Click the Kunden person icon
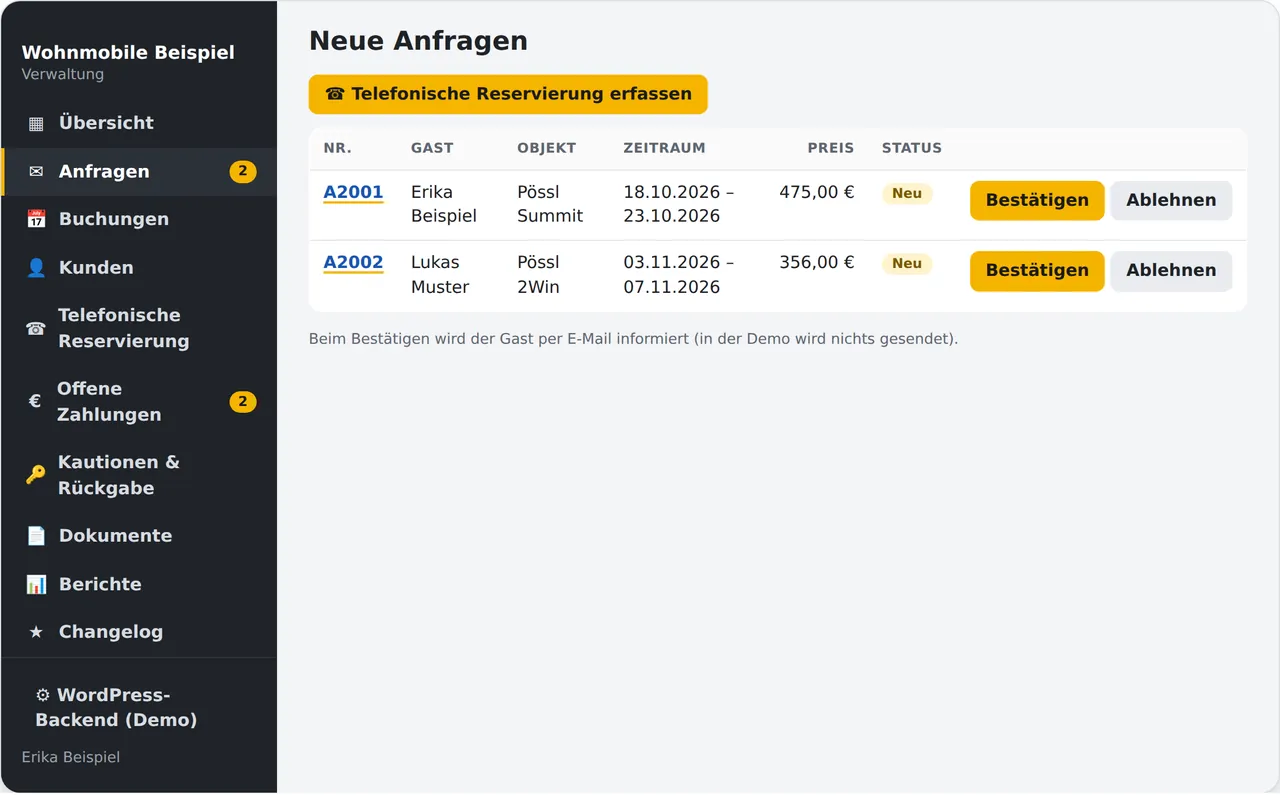 (x=36, y=268)
